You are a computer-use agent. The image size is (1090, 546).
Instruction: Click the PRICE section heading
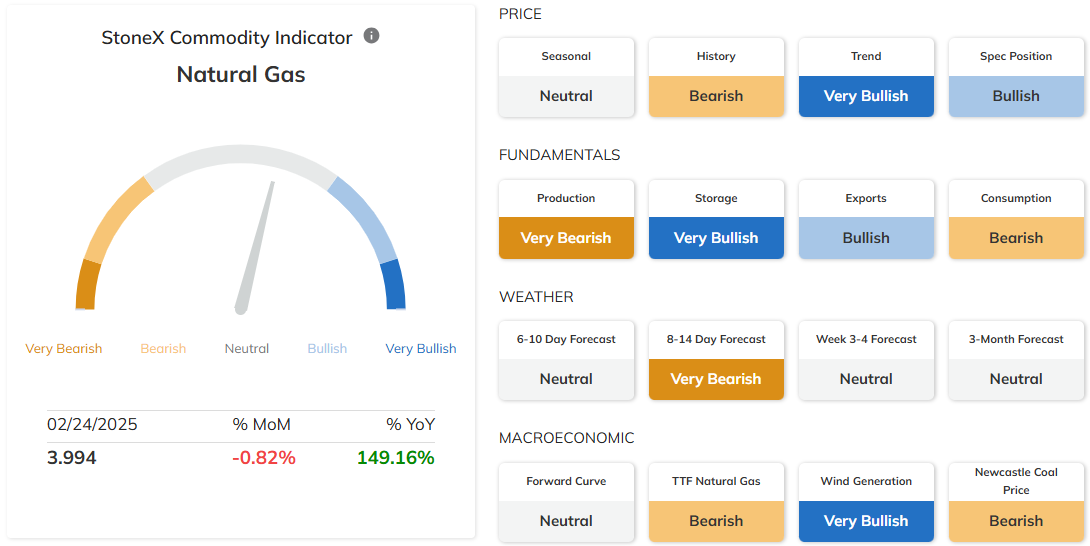point(520,14)
